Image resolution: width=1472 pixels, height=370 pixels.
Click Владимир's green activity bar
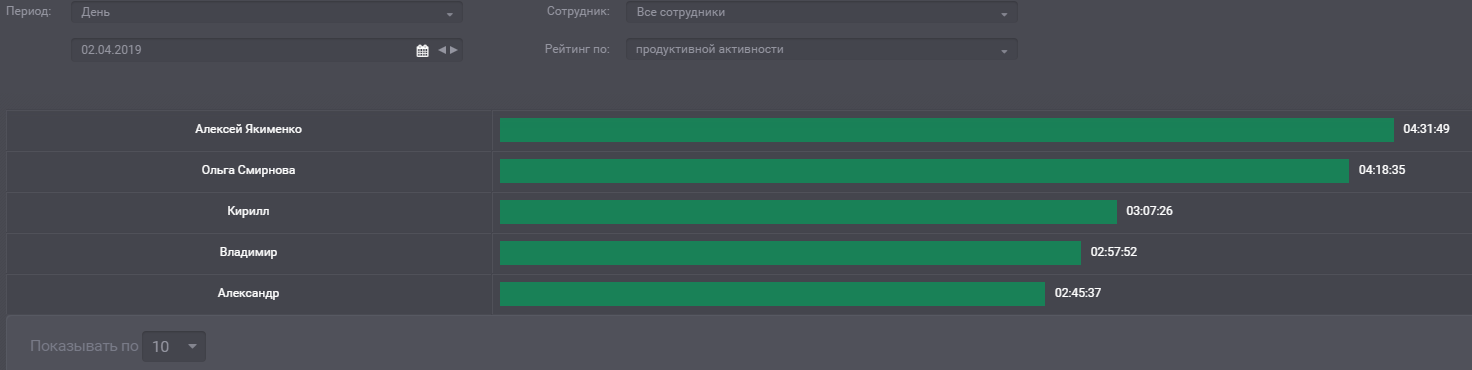[790, 253]
